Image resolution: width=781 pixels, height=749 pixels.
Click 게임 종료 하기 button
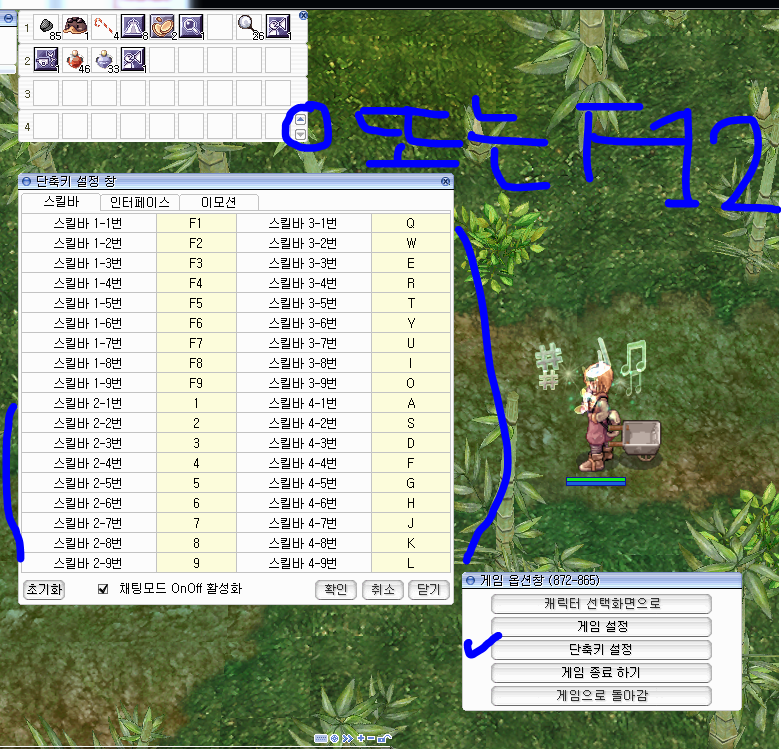[x=601, y=673]
